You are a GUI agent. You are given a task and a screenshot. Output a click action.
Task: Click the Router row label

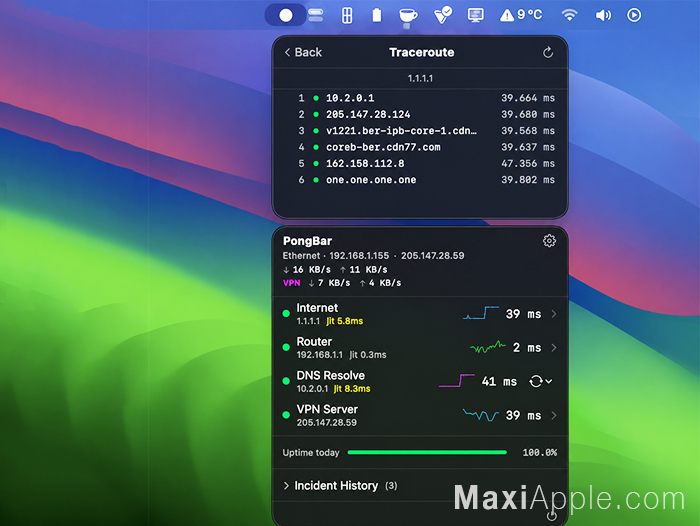pos(314,342)
